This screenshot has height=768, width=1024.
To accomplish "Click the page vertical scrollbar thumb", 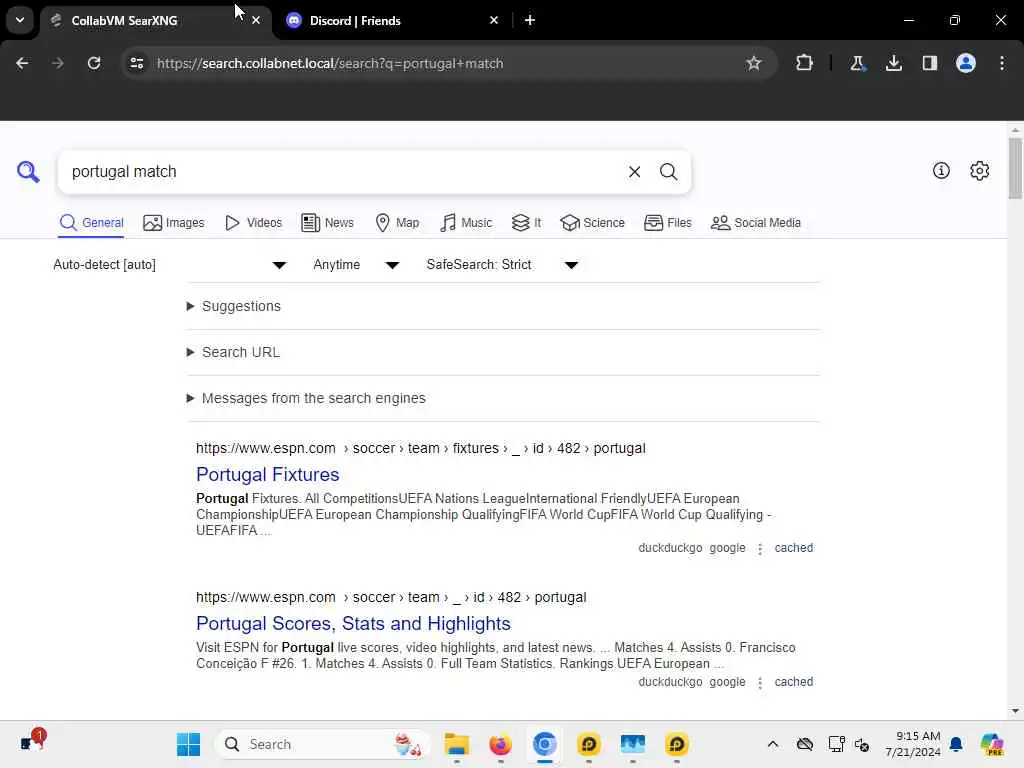I will coord(1014,168).
